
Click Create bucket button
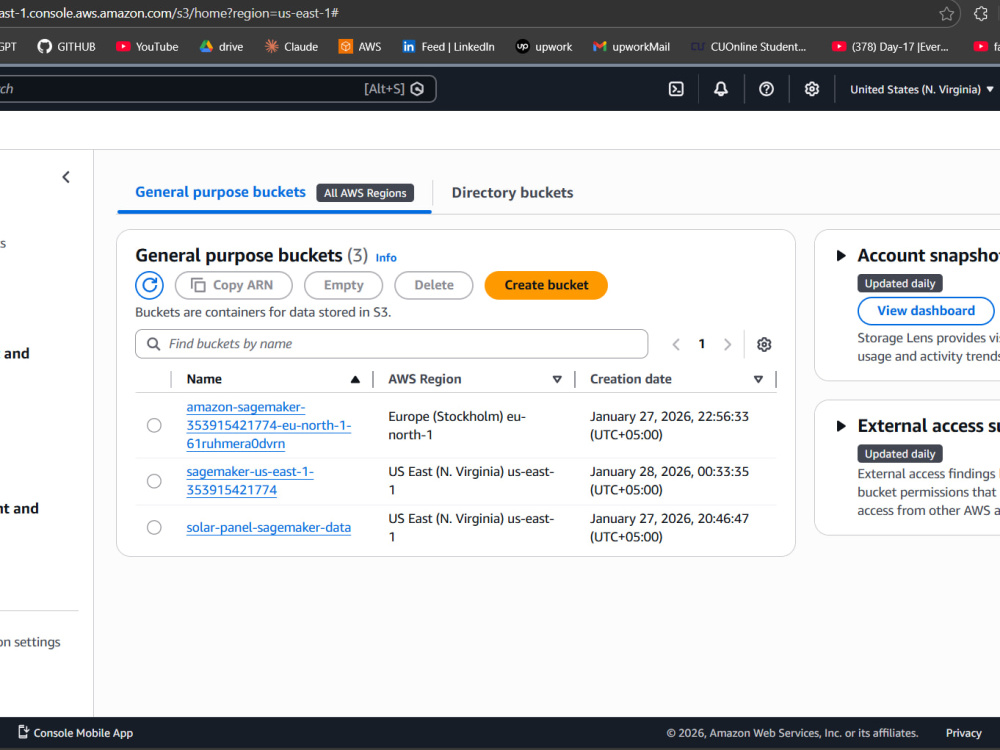click(x=546, y=285)
